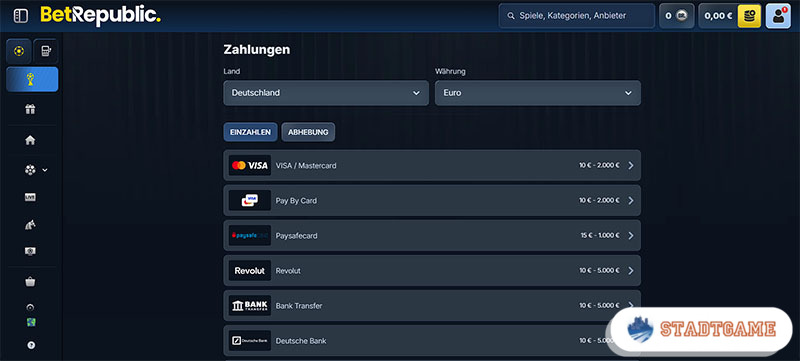
Task: Click the VISA Mastercard logo thumbnail
Action: [250, 165]
